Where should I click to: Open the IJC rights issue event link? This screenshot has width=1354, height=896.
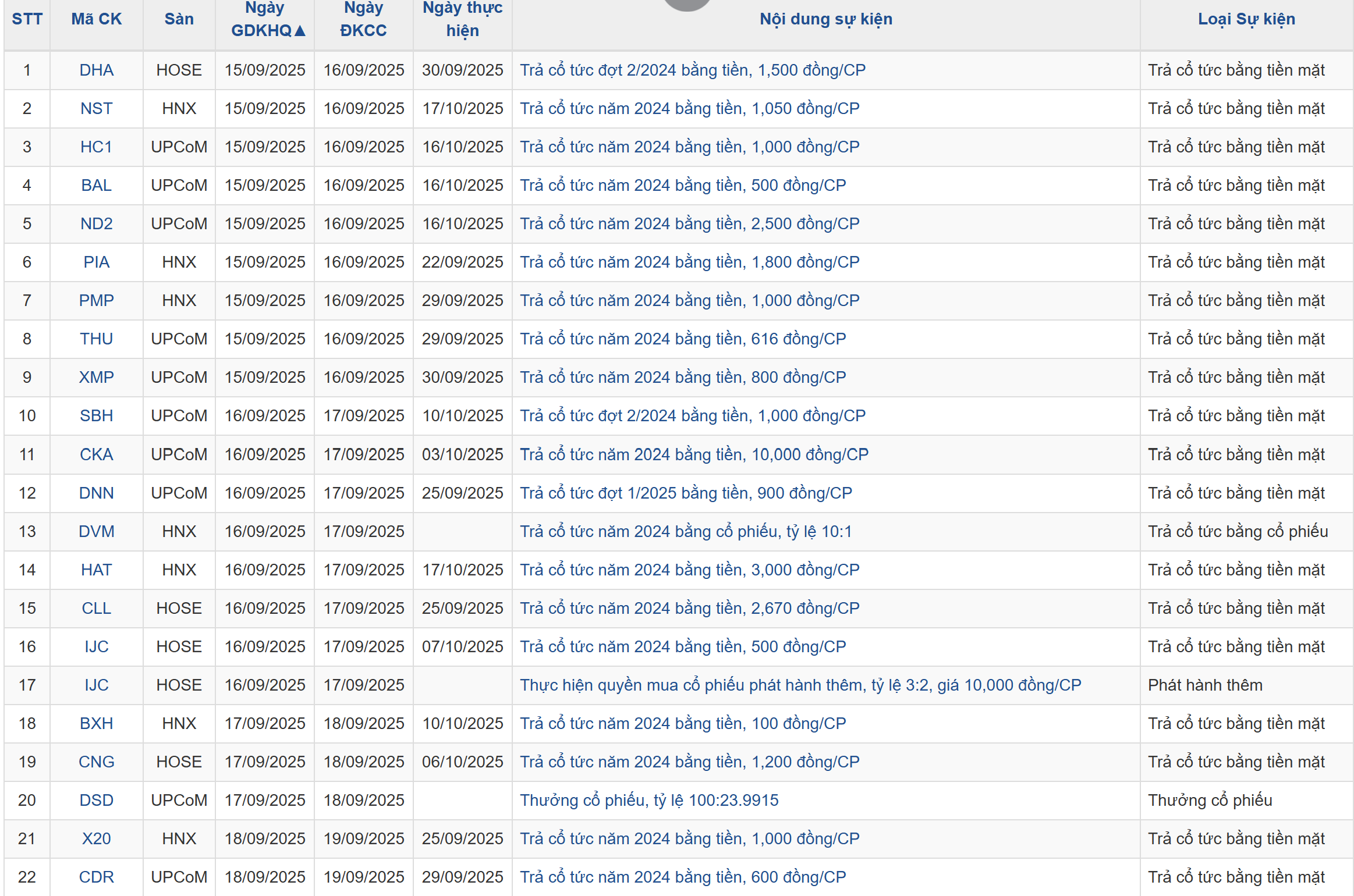pyautogui.click(x=800, y=685)
